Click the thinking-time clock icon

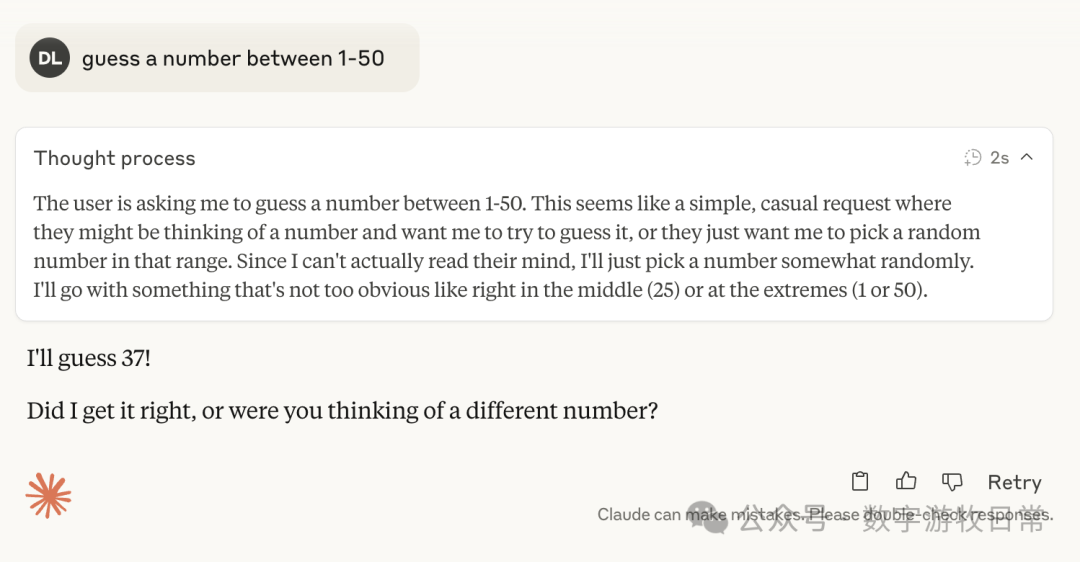(973, 157)
